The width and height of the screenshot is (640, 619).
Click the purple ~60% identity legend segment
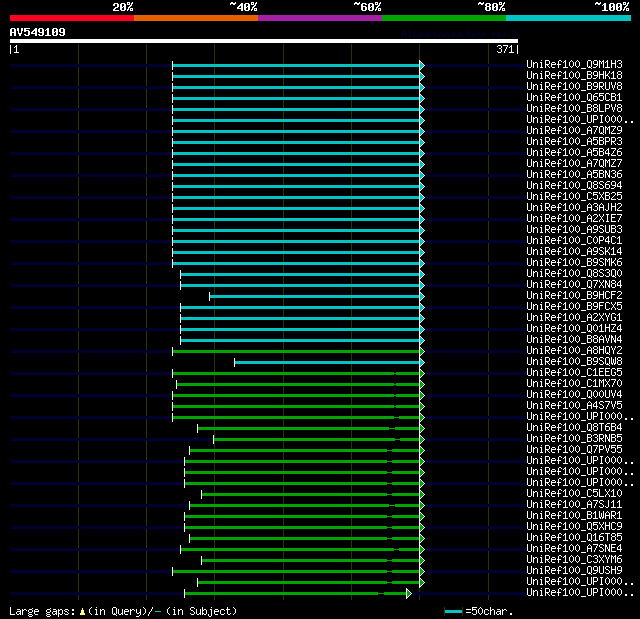(x=320, y=18)
